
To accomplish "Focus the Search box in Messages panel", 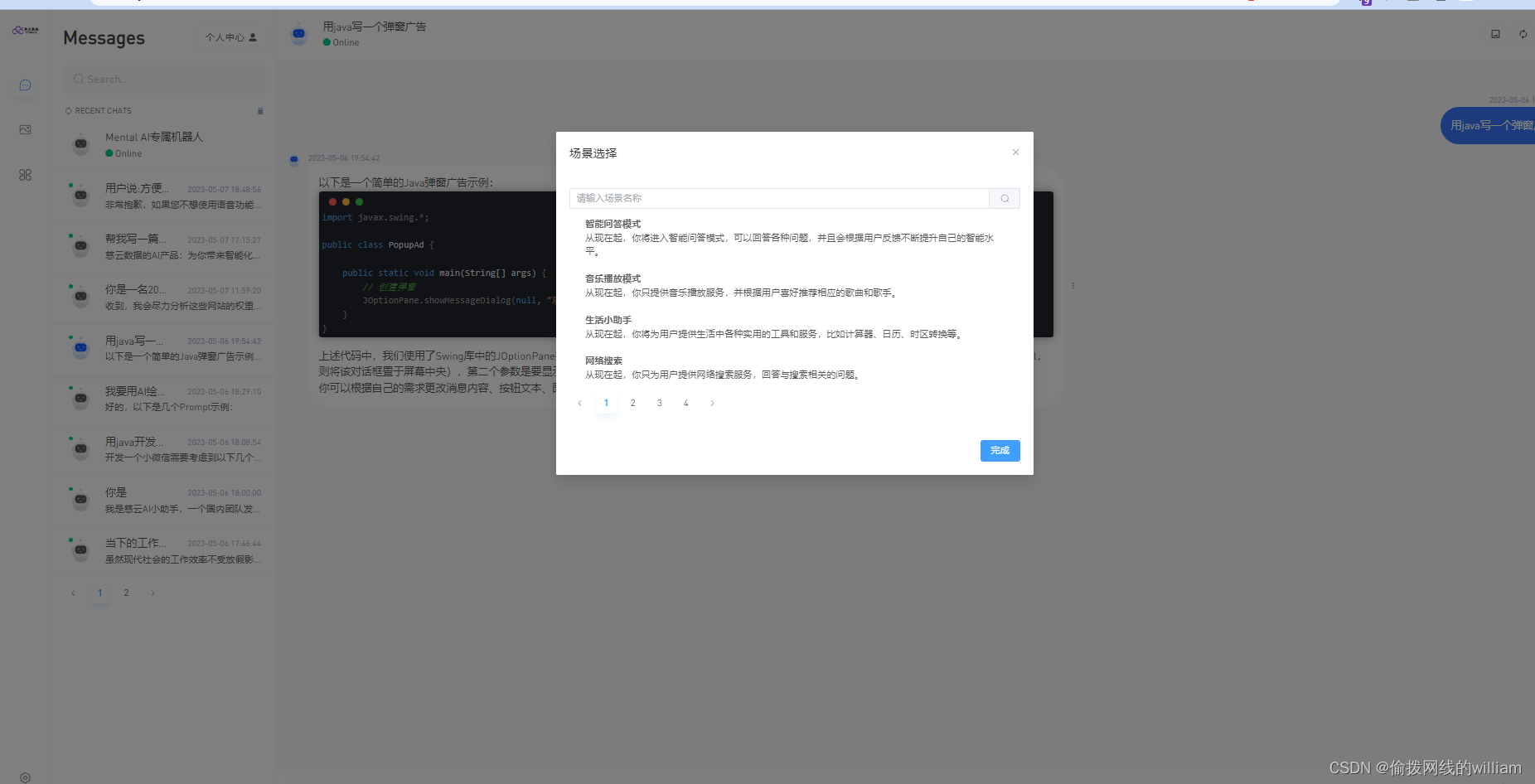I will [x=165, y=80].
